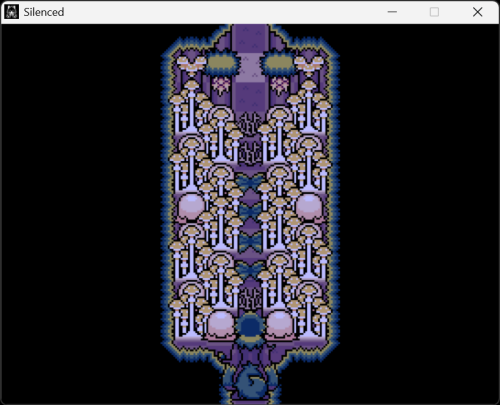
Task: Click the "Silenced" window title text
Action: tap(44, 12)
